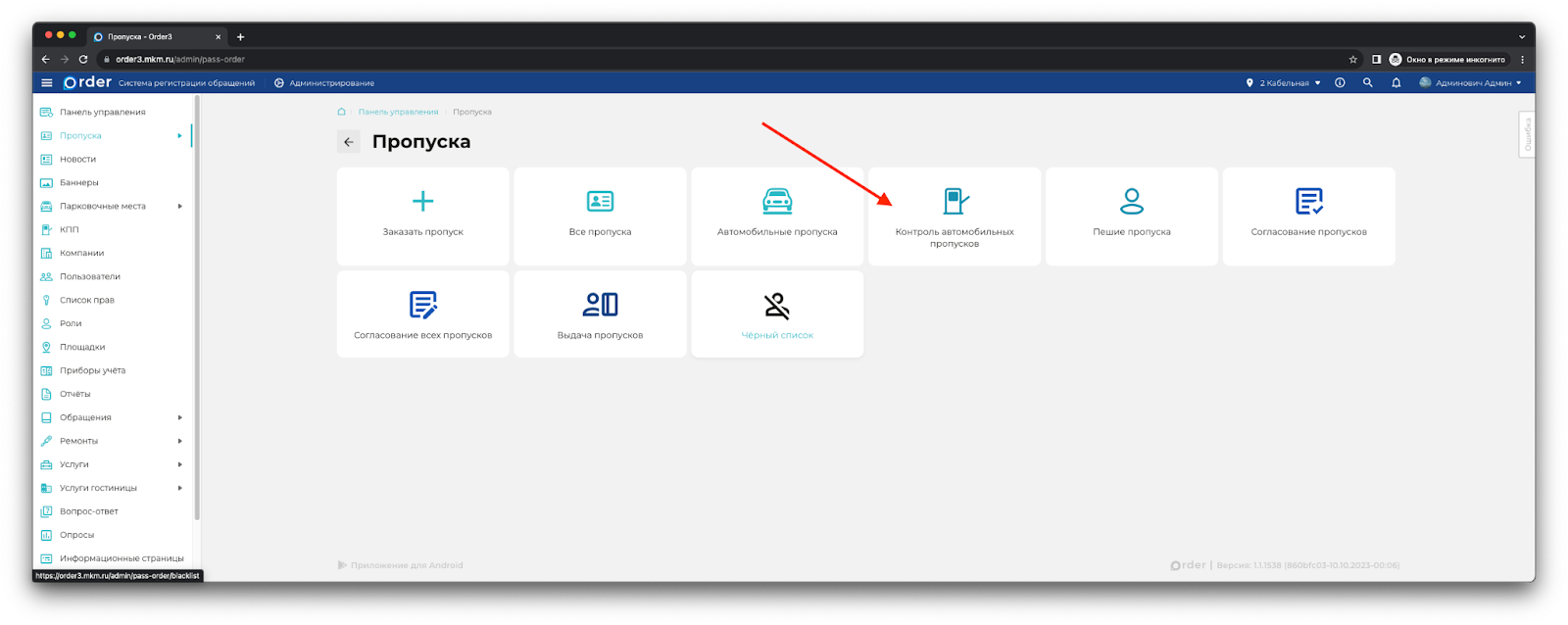Open the Автомобильные пропуска car icon tile
Image resolution: width=1568 pixels, height=625 pixels.
[x=777, y=202]
